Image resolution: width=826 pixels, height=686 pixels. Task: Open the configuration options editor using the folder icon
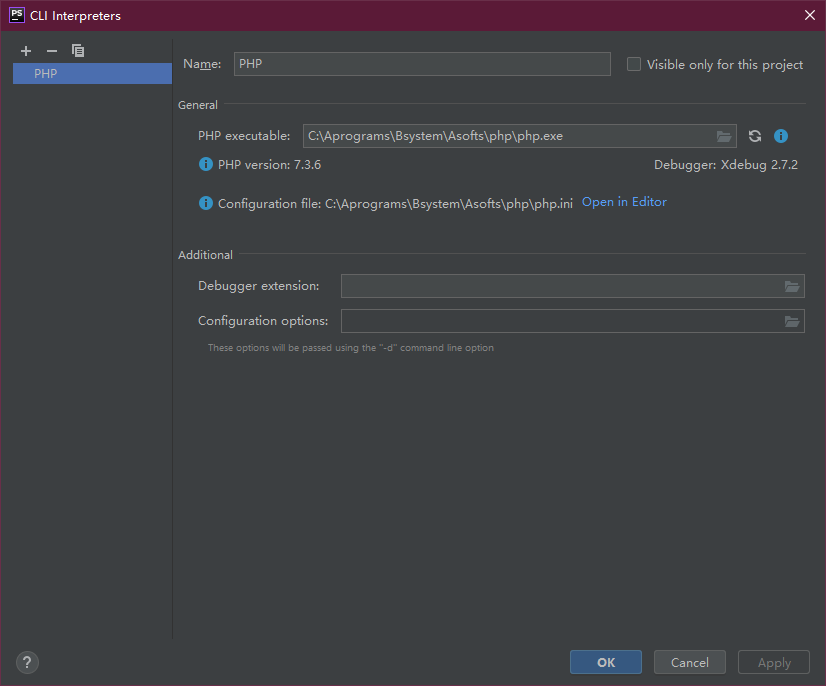(x=792, y=321)
